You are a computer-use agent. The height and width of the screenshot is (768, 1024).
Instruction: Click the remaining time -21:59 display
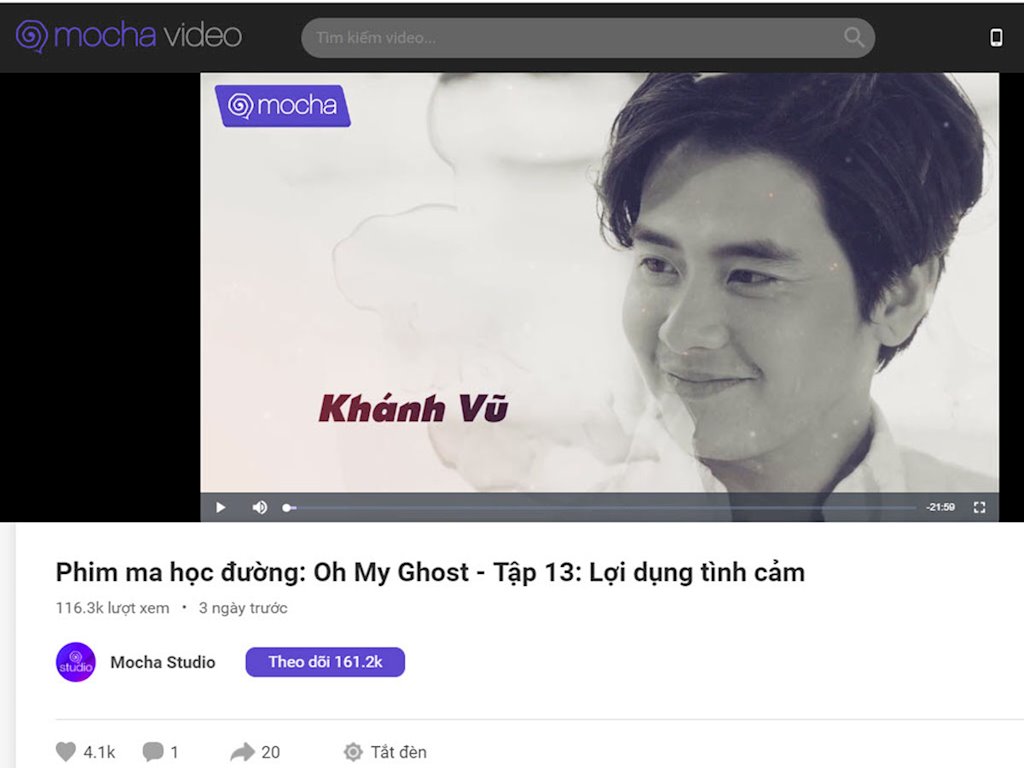click(x=940, y=507)
